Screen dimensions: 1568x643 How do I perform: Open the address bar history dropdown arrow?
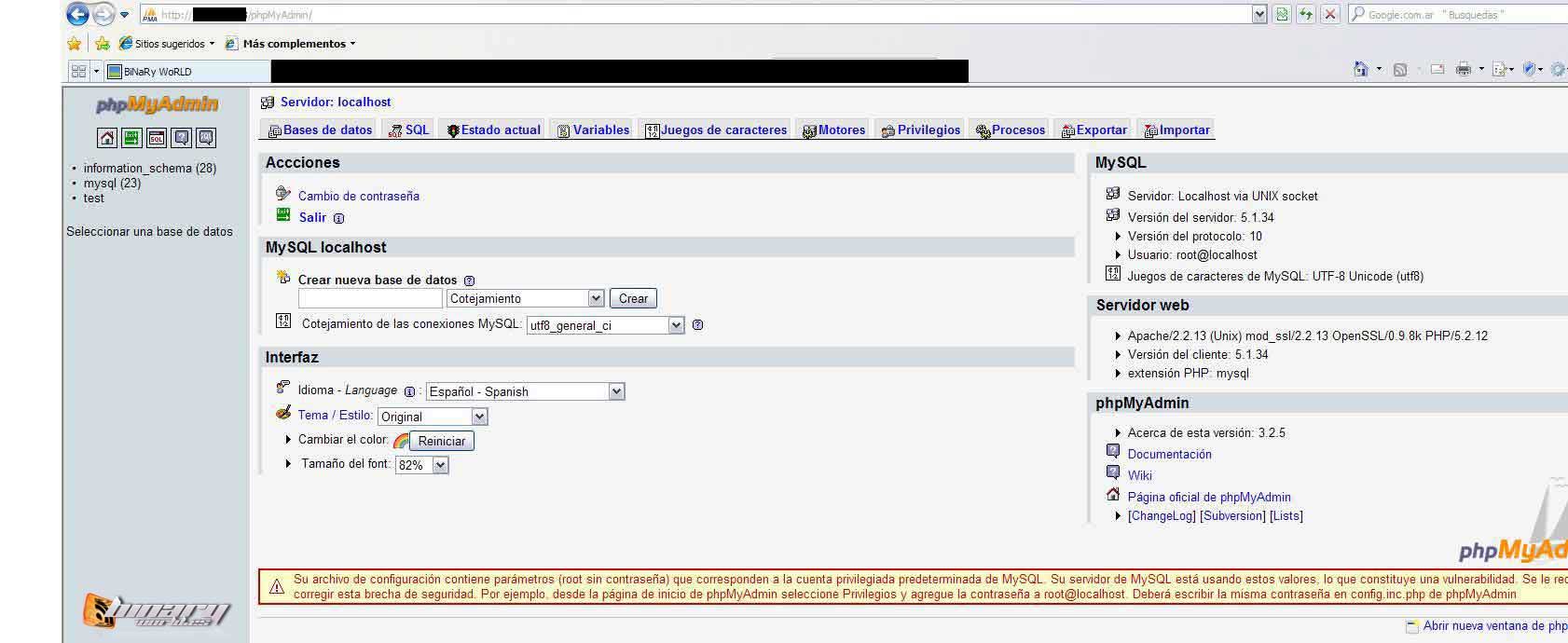pyautogui.click(x=1259, y=14)
